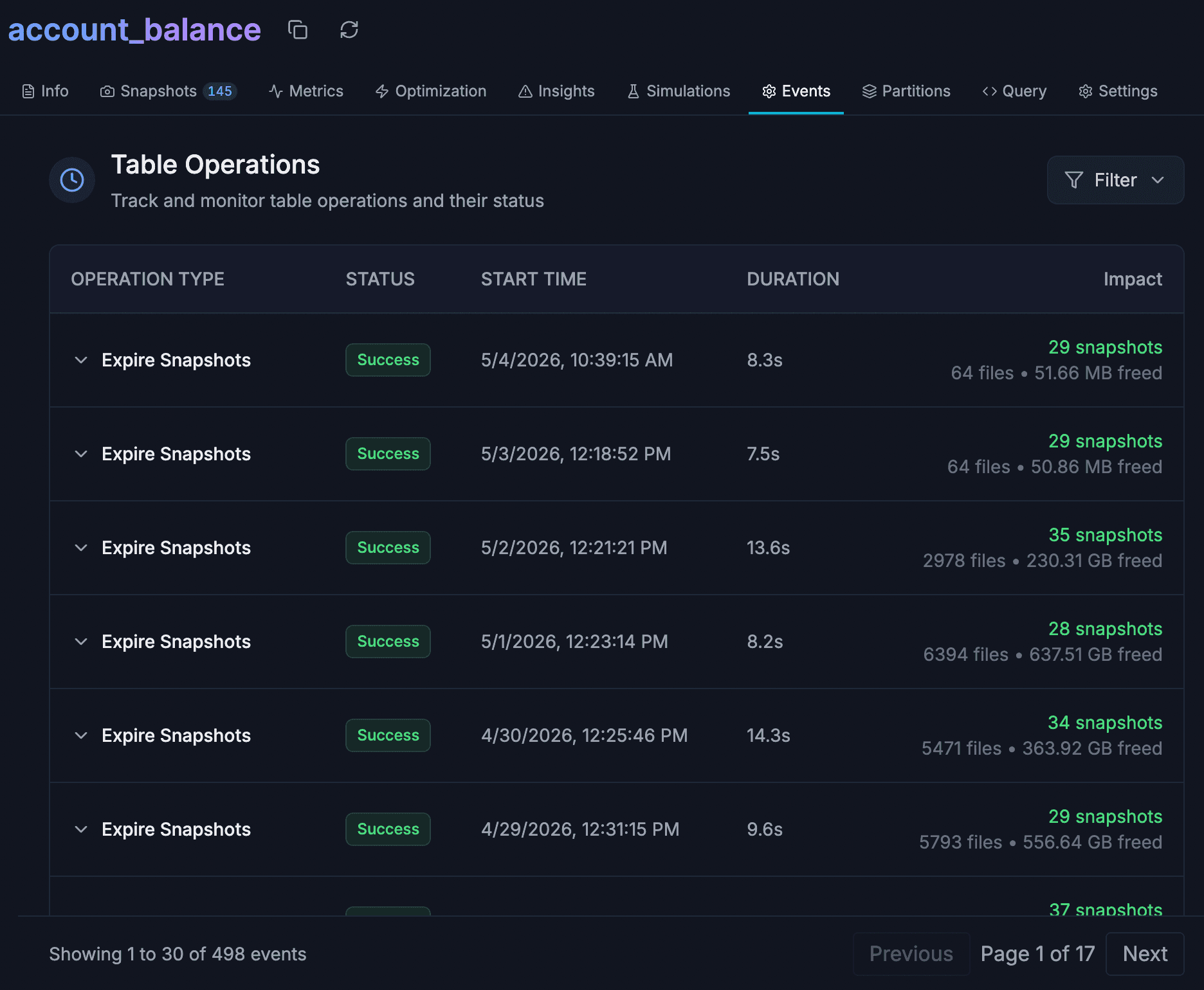Click start time 5/3/2026, 12:18:52 PM

click(x=576, y=454)
